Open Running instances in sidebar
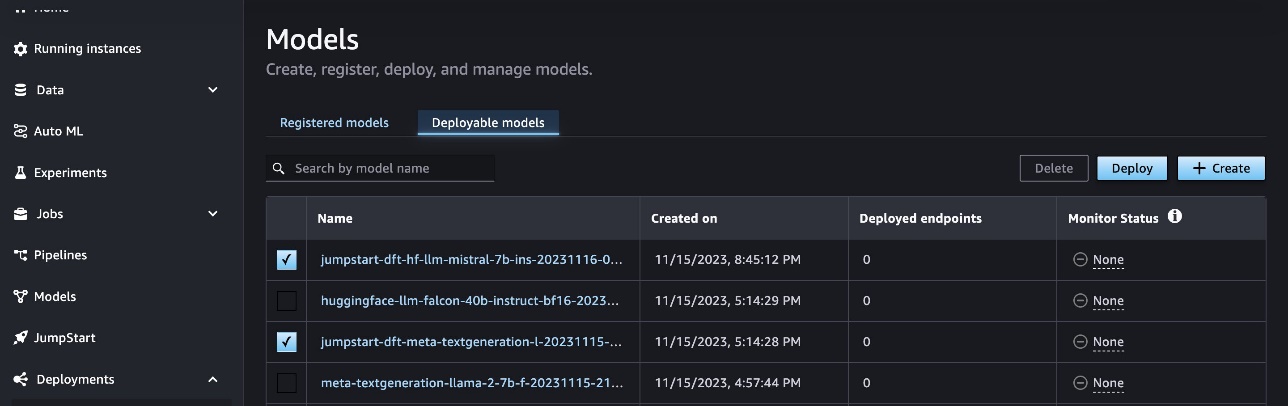The image size is (1288, 406). [87, 49]
